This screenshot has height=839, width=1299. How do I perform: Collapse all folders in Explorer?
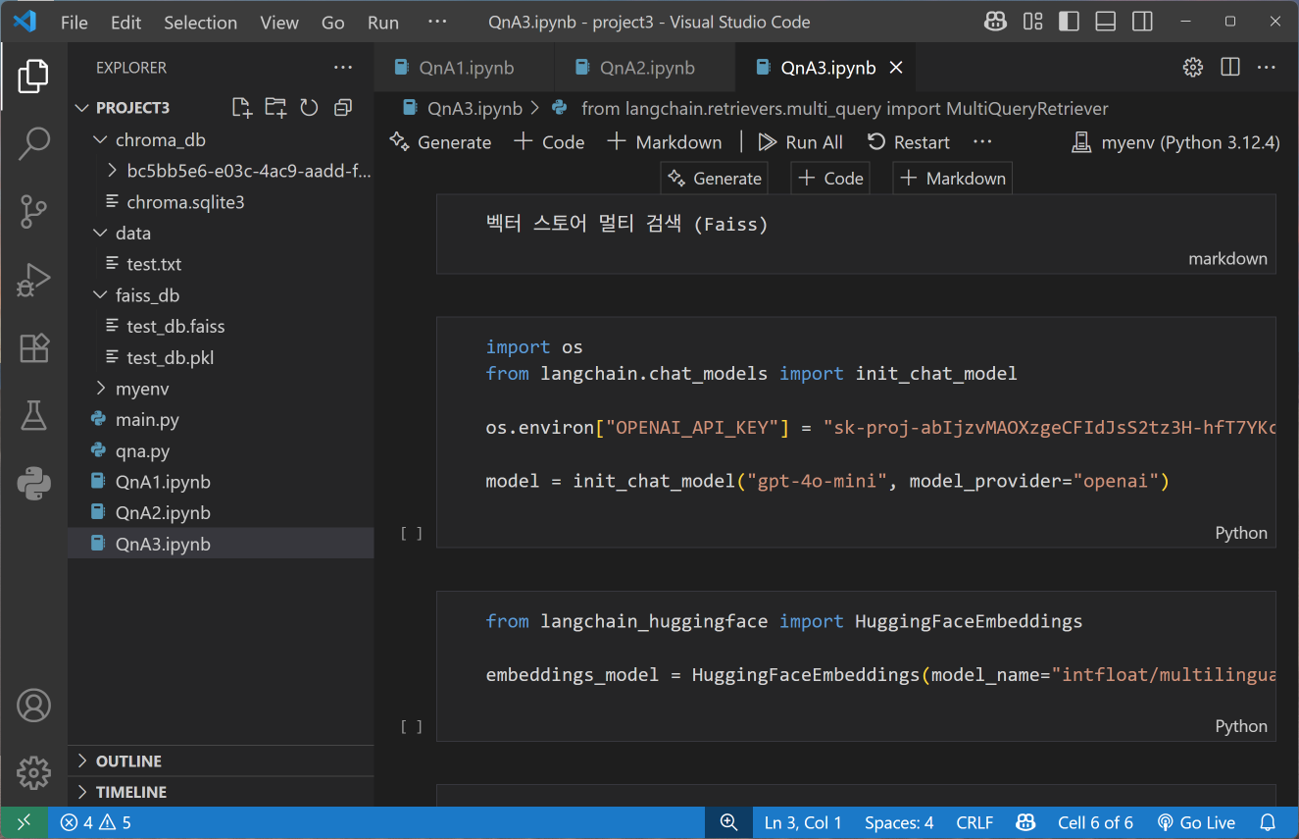(343, 107)
